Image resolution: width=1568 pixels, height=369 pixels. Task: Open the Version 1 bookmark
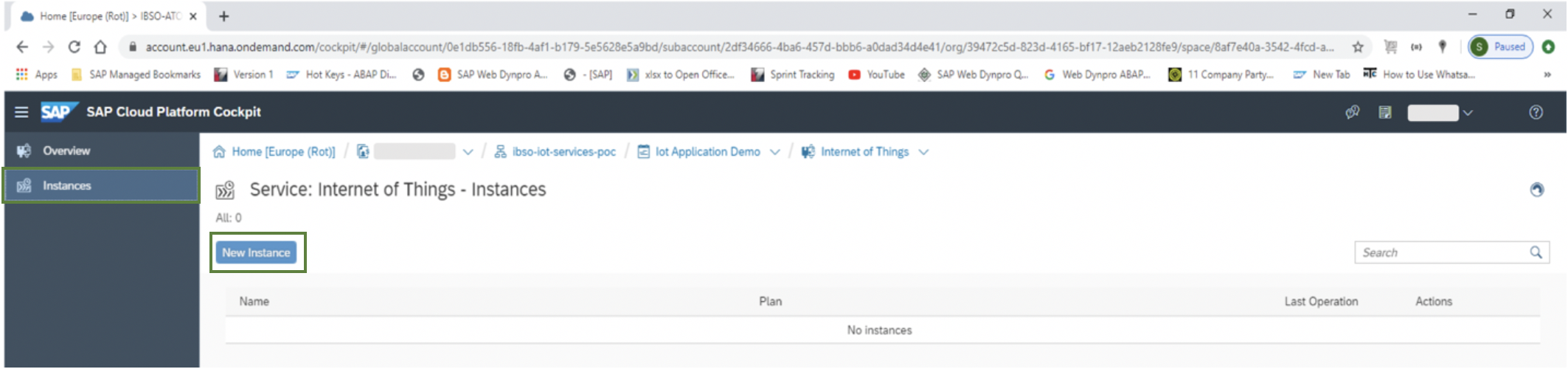point(243,75)
